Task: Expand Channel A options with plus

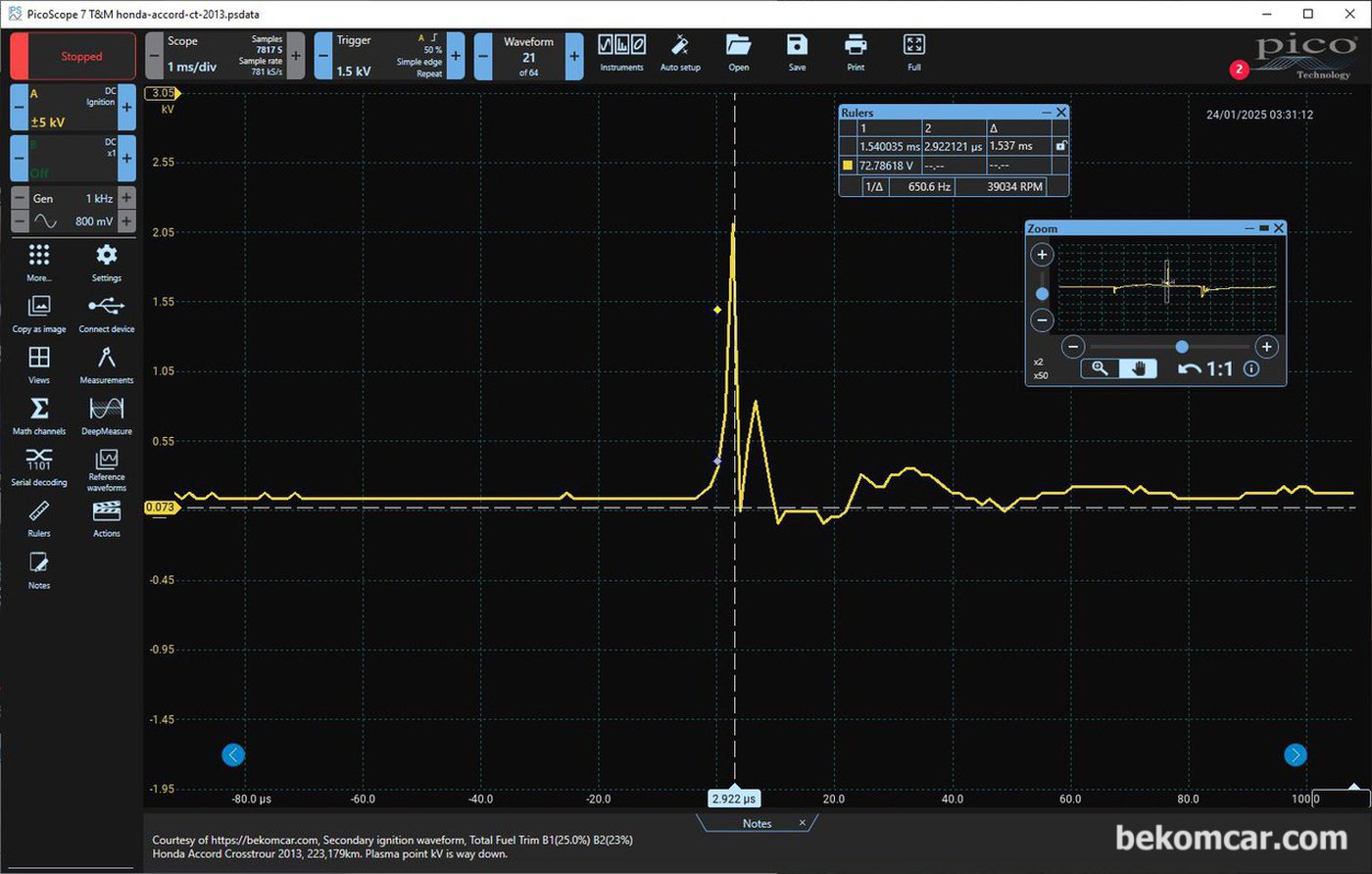Action: [126, 107]
